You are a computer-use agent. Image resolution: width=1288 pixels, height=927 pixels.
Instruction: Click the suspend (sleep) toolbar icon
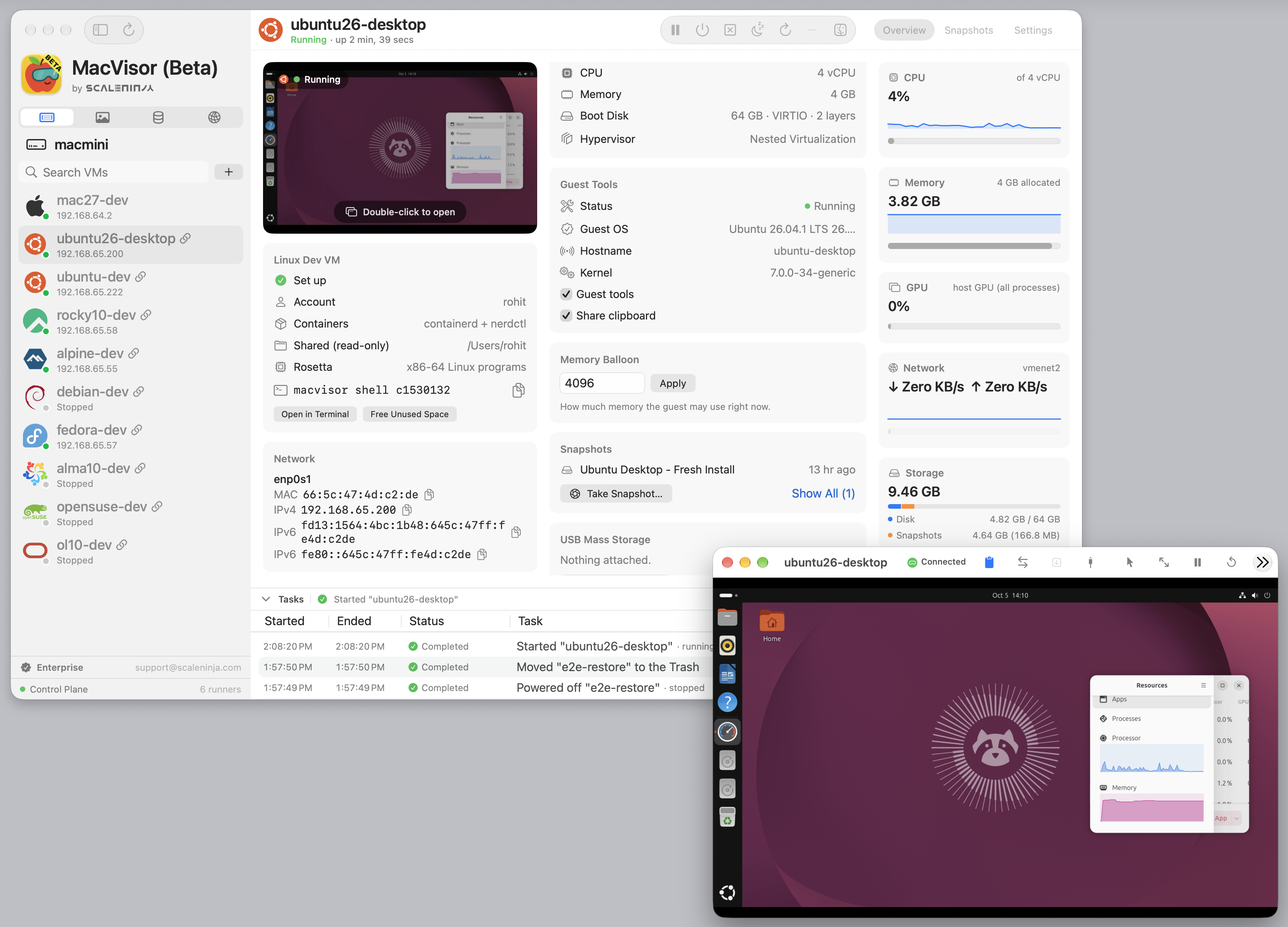coord(758,30)
